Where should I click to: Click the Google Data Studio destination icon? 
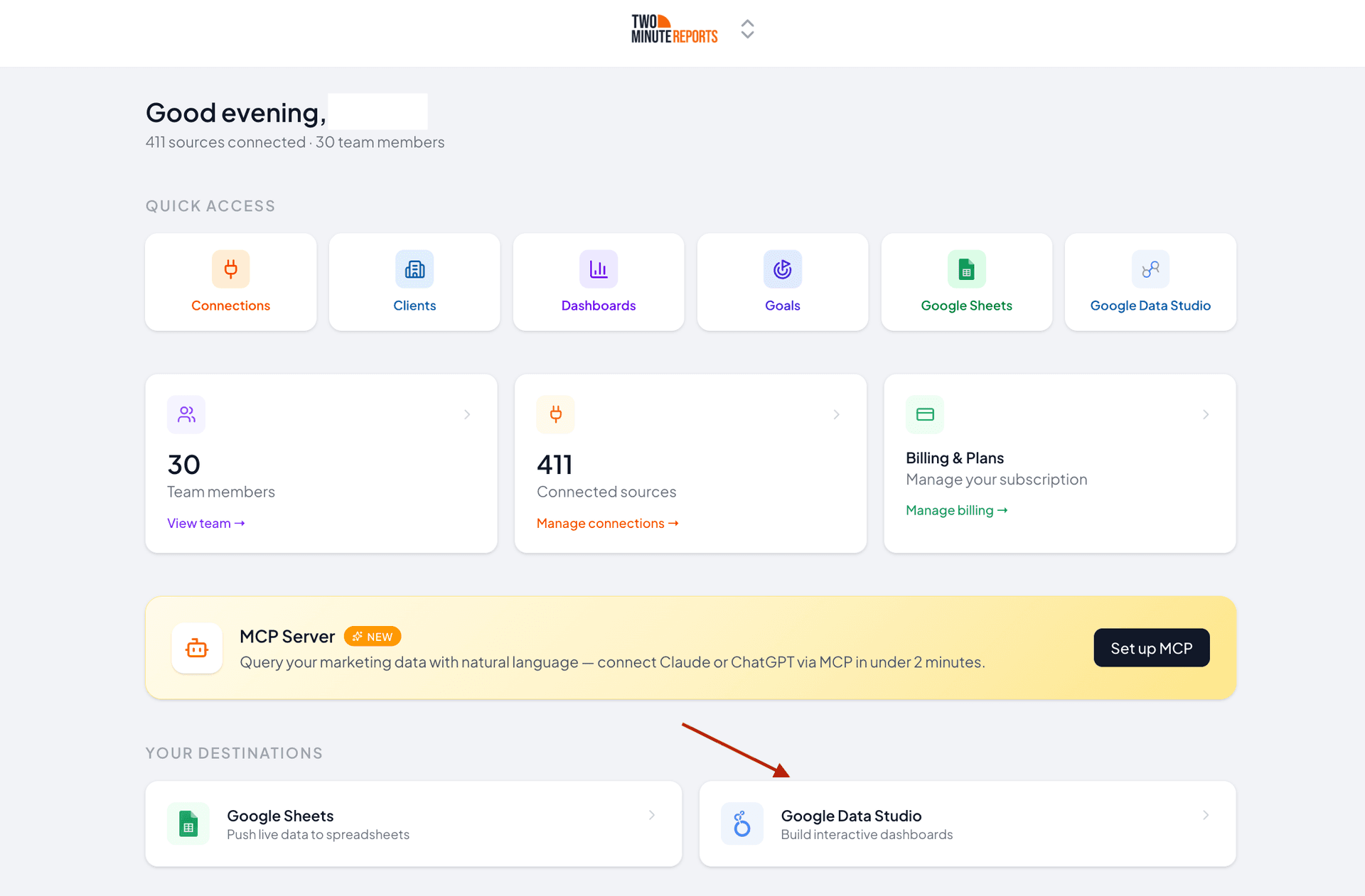click(x=742, y=824)
